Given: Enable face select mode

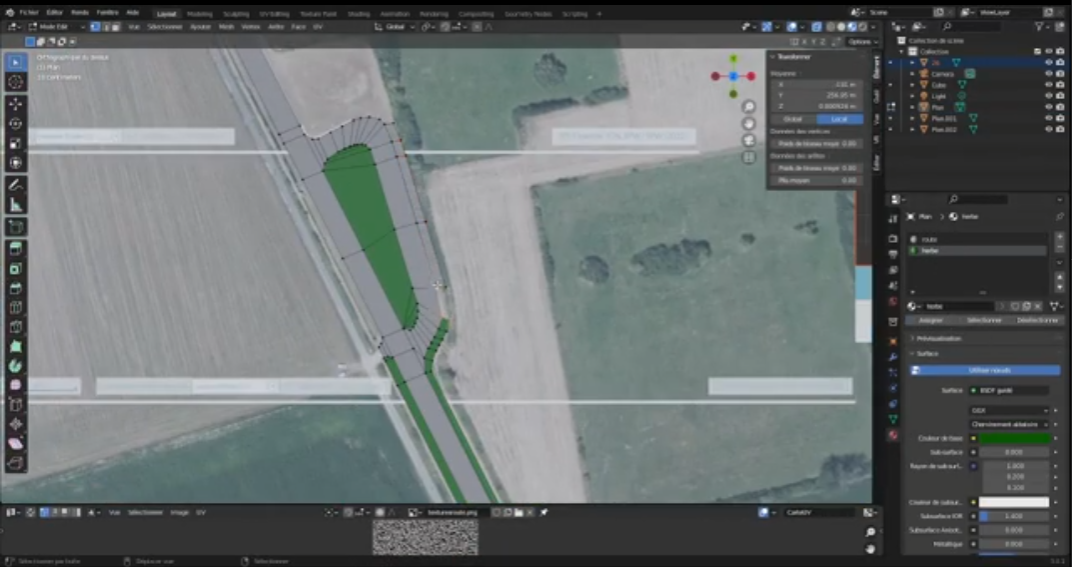Looking at the screenshot, I should coord(116,27).
